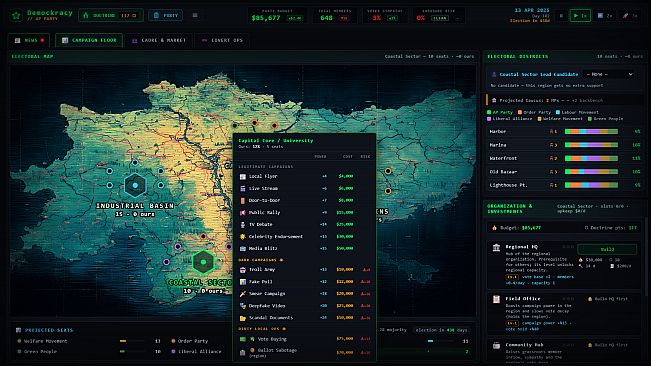Enable the 3x fast speed
The height and width of the screenshot is (366, 651).
(629, 16)
